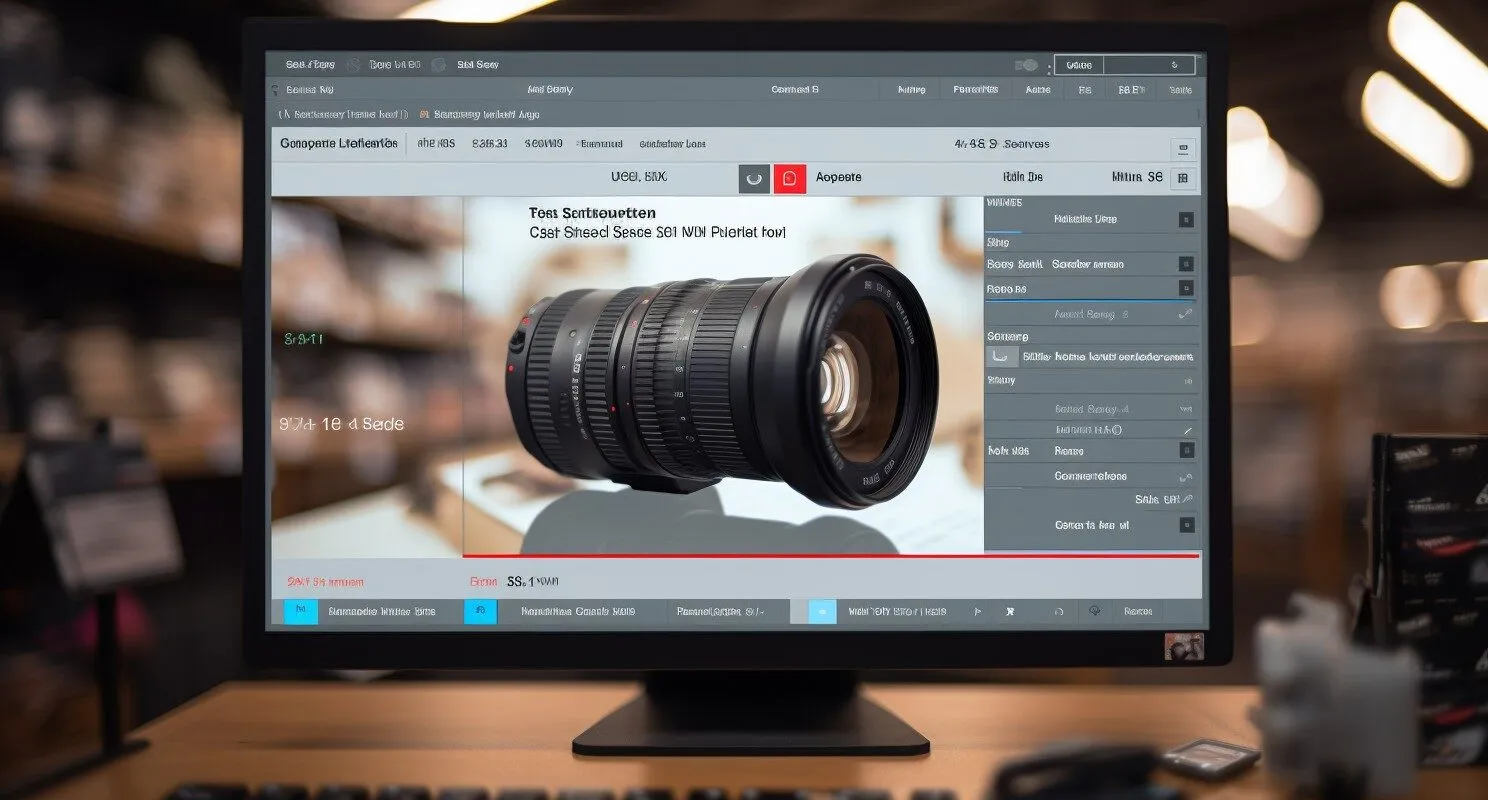
Task: Open the "Cormed S" menu
Action: click(x=795, y=90)
